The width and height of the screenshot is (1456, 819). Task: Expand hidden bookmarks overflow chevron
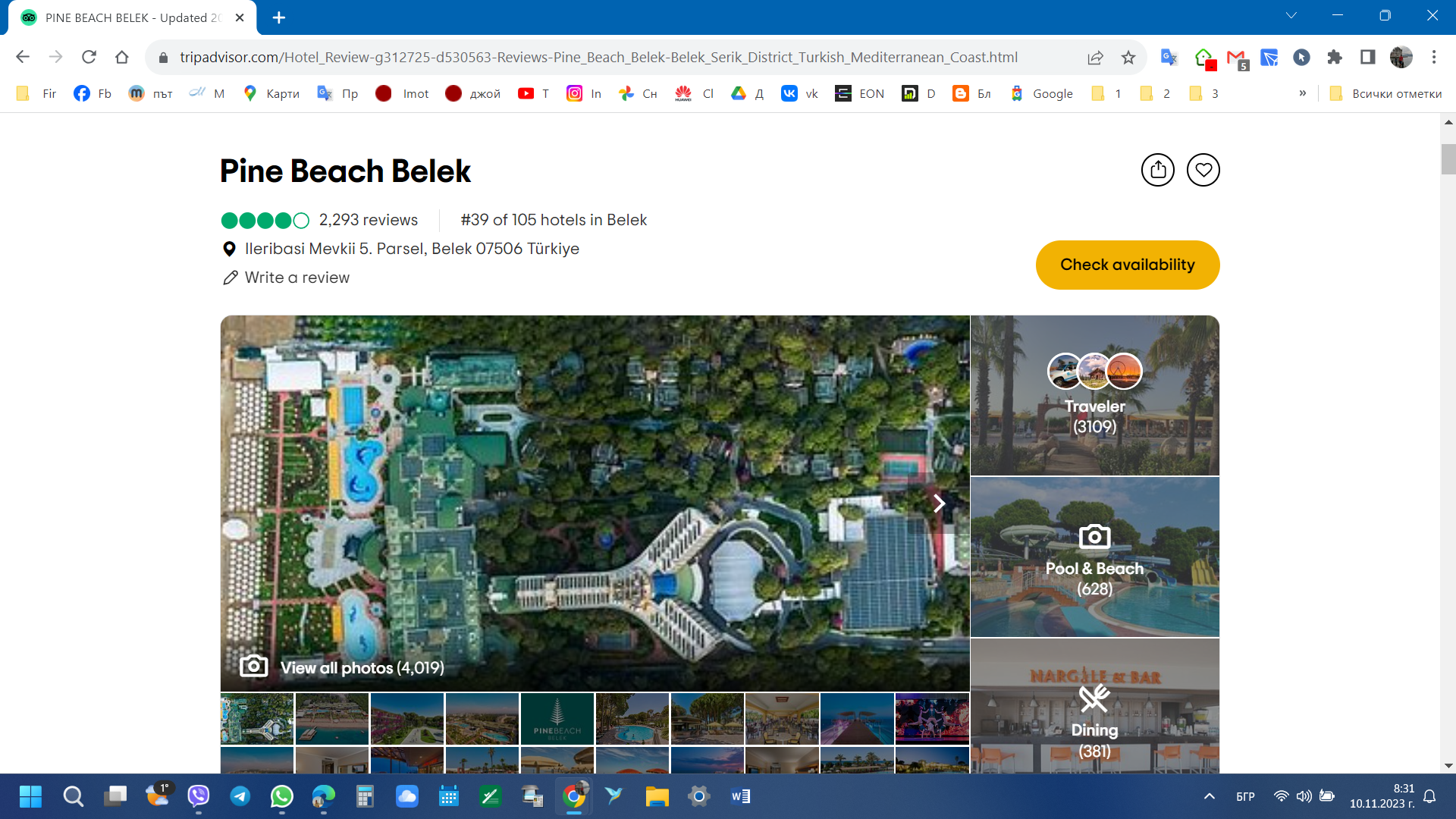coord(1303,93)
